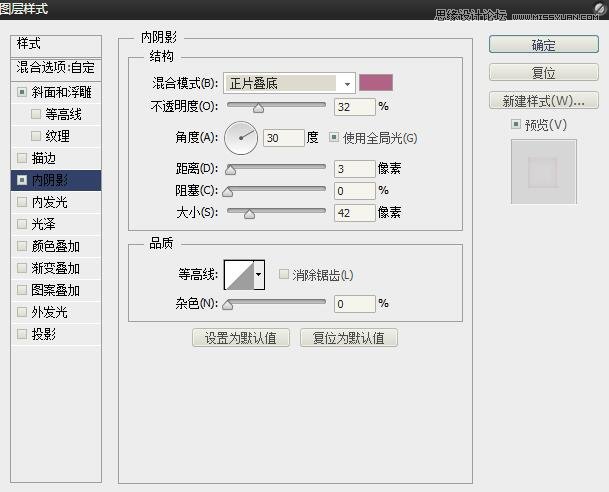Viewport: 609px width, 492px height.
Task: Enable the 内发光 checkbox
Action: click(22, 202)
